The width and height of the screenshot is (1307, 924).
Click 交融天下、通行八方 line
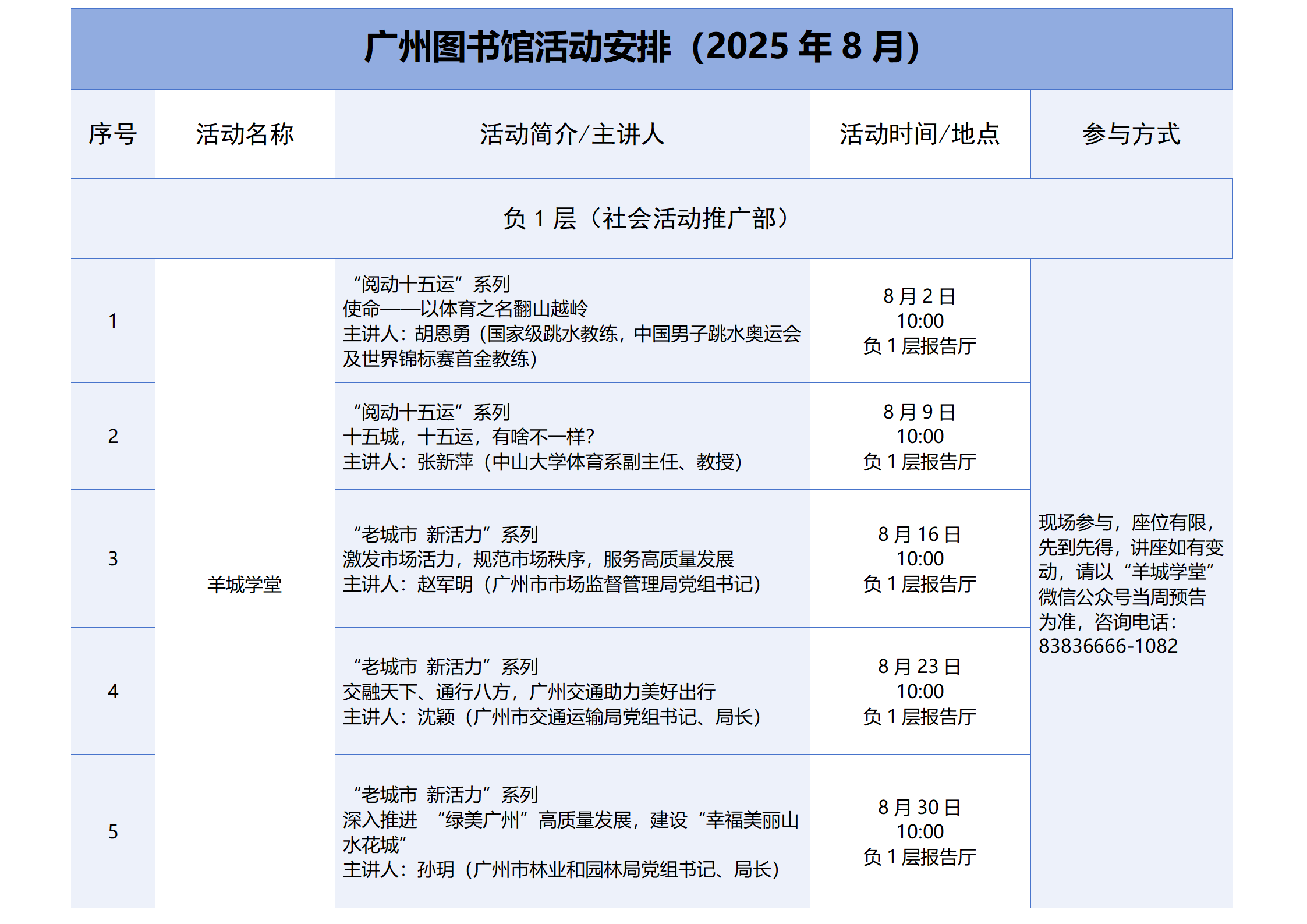point(529,692)
